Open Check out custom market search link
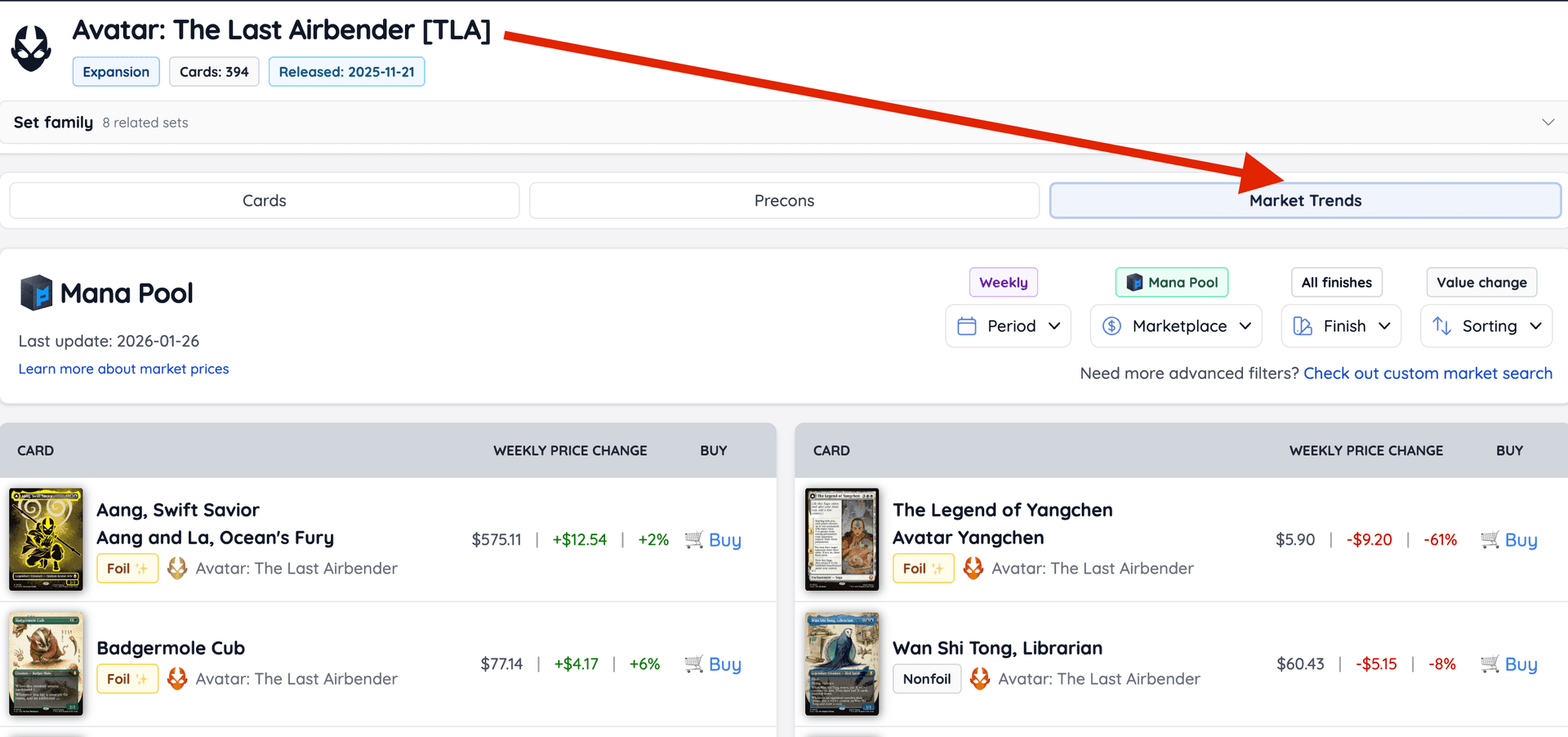The height and width of the screenshot is (737, 1568). [x=1428, y=373]
